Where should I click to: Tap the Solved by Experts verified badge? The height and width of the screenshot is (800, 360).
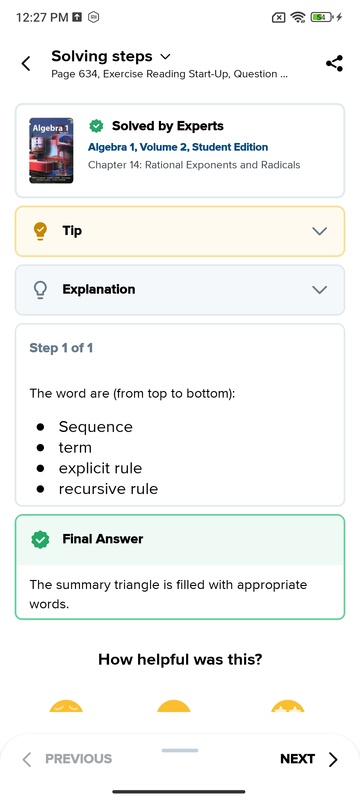[96, 126]
